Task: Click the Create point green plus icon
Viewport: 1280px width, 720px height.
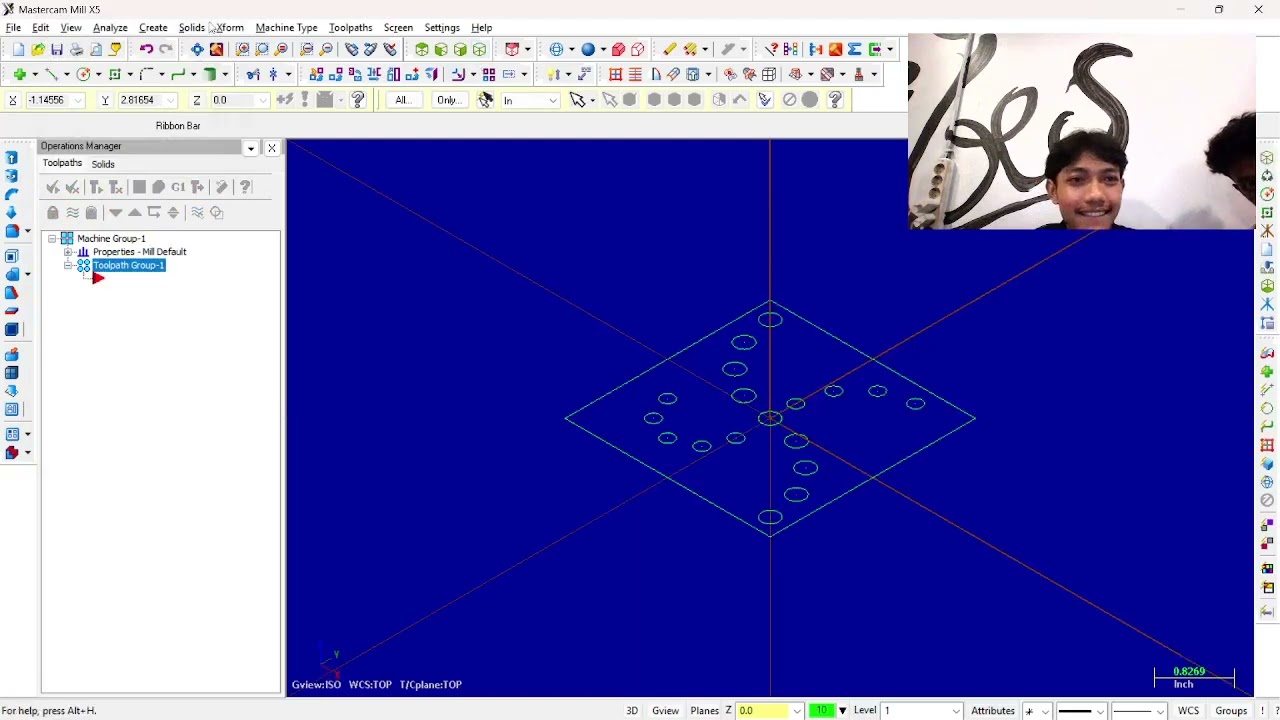Action: 19,74
